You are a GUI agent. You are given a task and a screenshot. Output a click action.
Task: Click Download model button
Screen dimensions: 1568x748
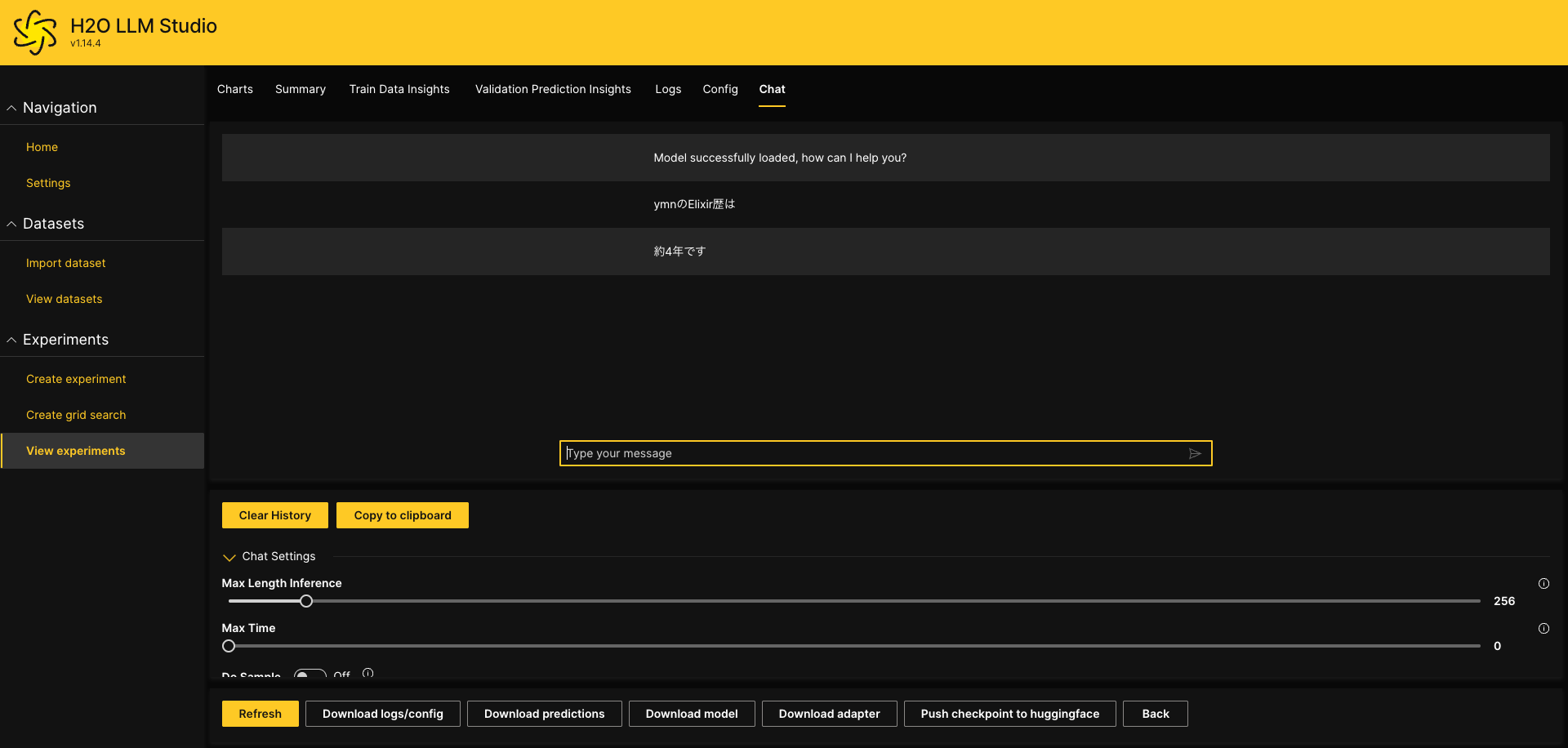(x=692, y=714)
